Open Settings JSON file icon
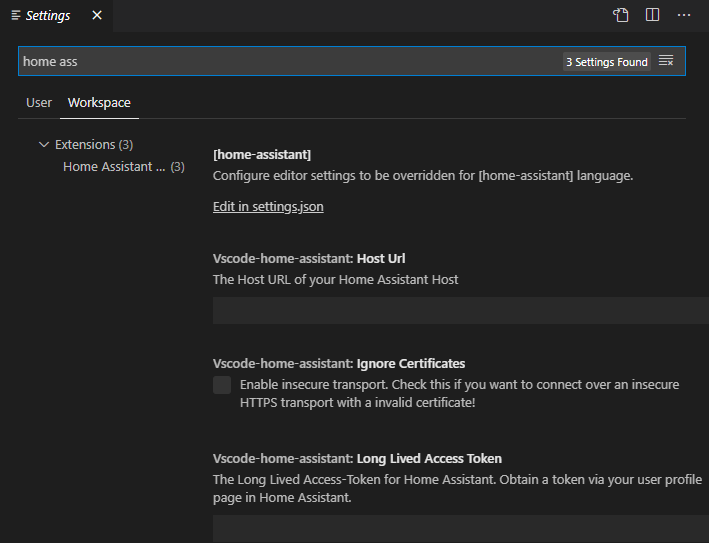 [x=621, y=15]
